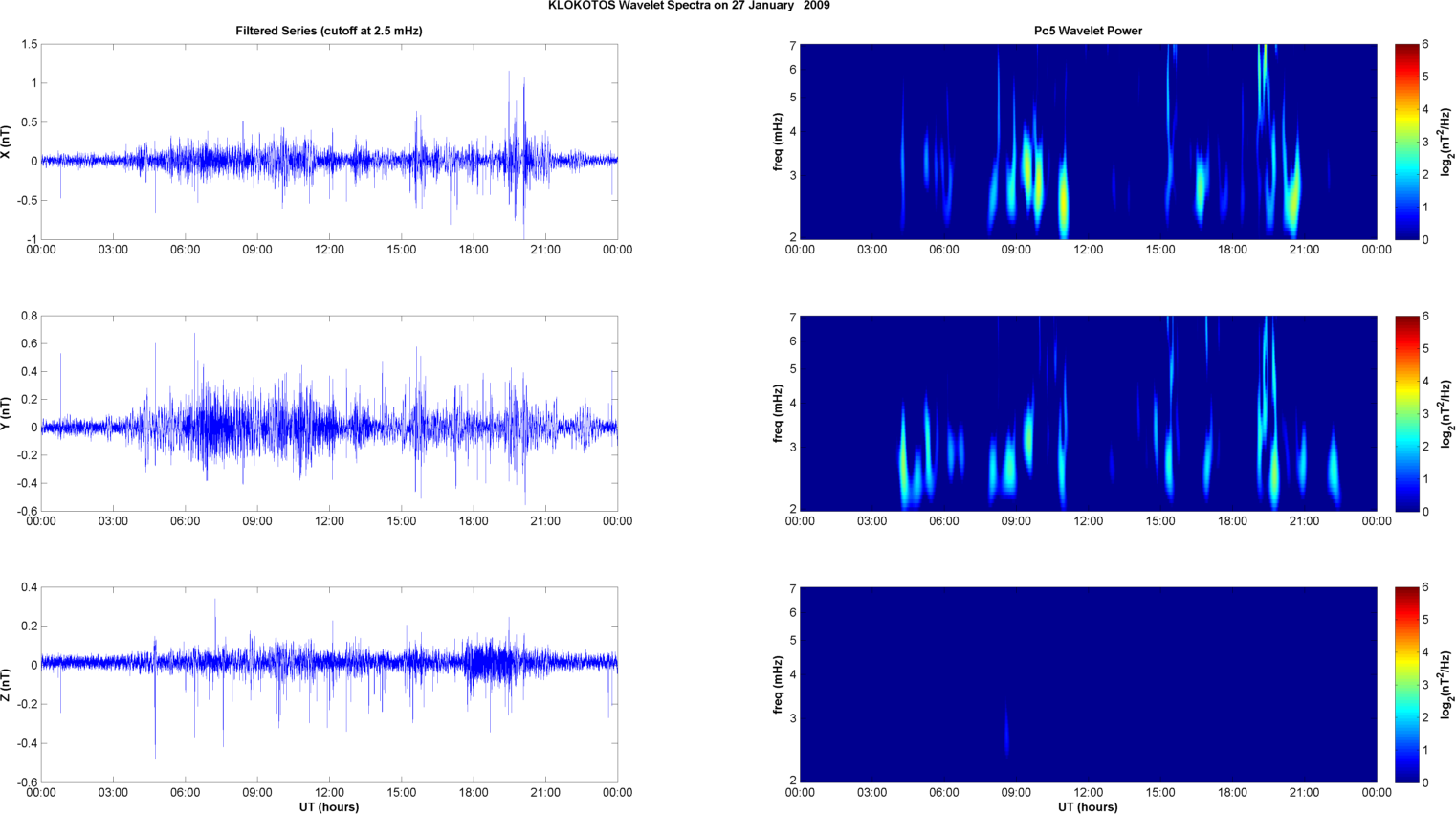
Task: Select the Y component filtered time series plot
Action: tap(329, 413)
